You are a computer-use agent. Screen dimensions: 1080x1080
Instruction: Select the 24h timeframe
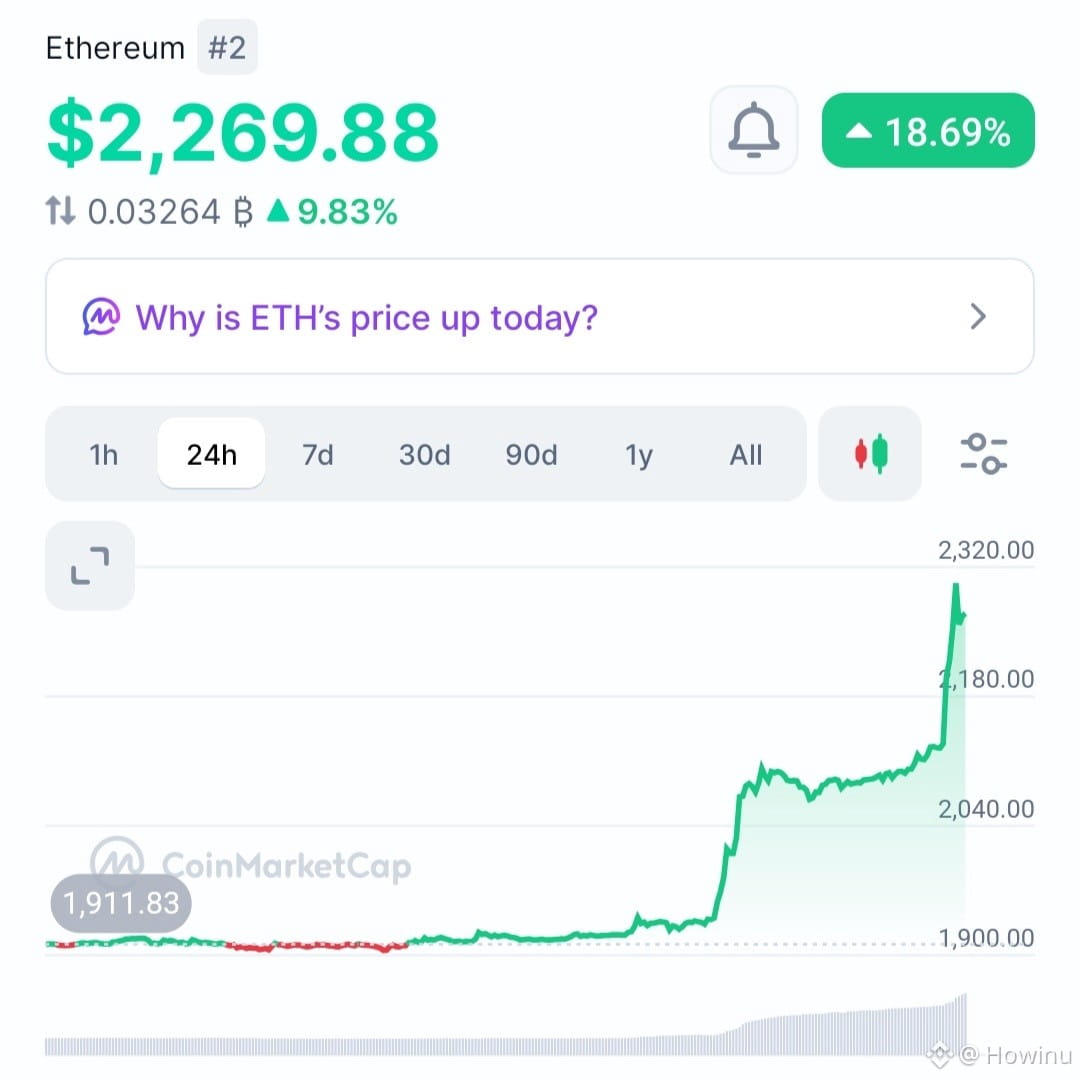(x=211, y=454)
